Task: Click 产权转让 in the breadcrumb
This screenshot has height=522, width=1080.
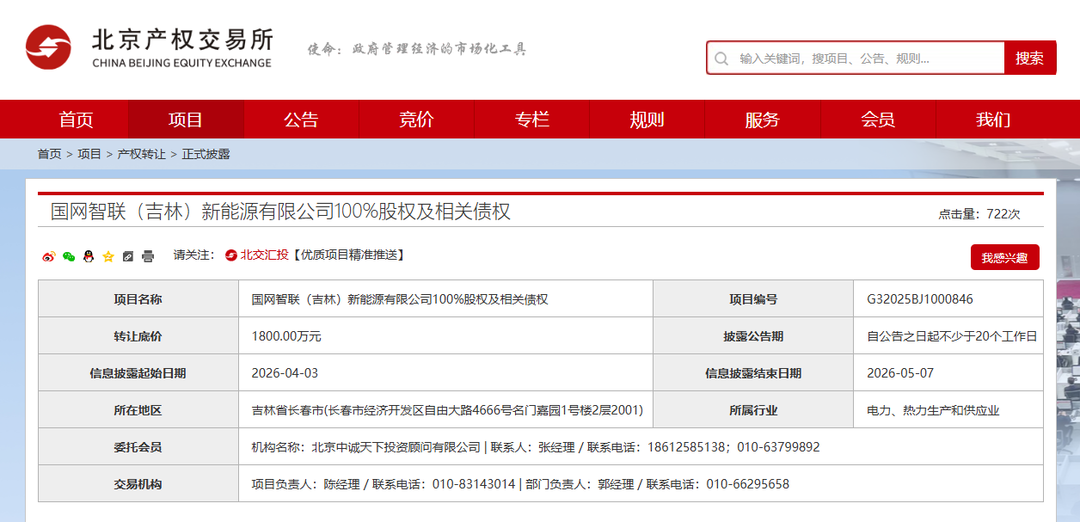Action: click(141, 154)
